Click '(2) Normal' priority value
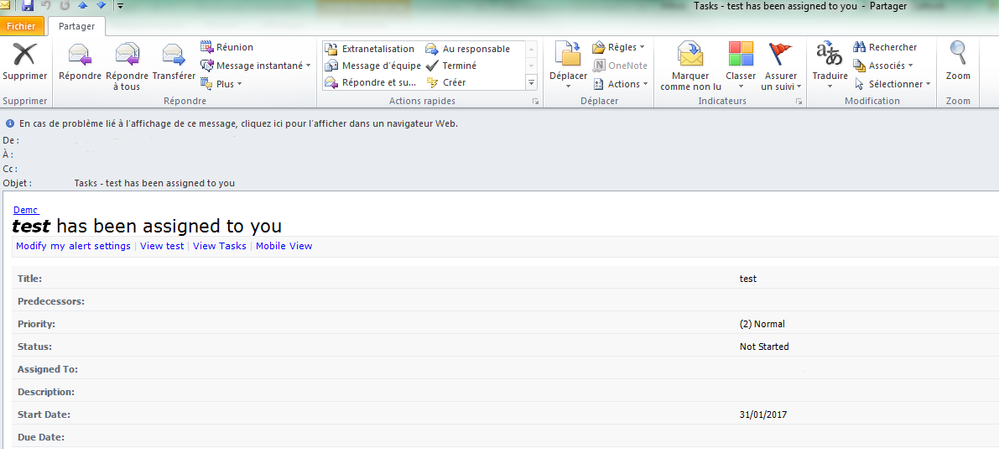 click(762, 324)
